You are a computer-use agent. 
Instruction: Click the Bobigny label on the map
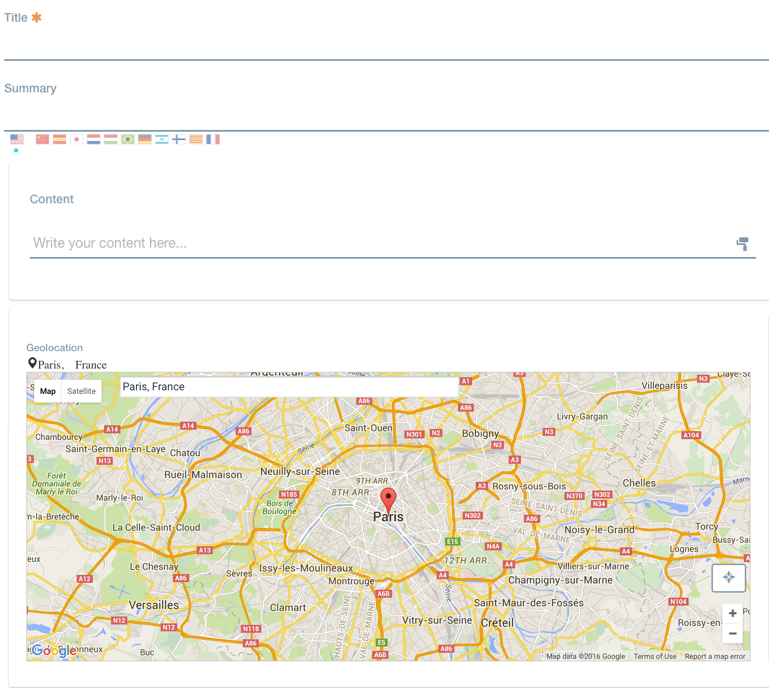coord(480,433)
